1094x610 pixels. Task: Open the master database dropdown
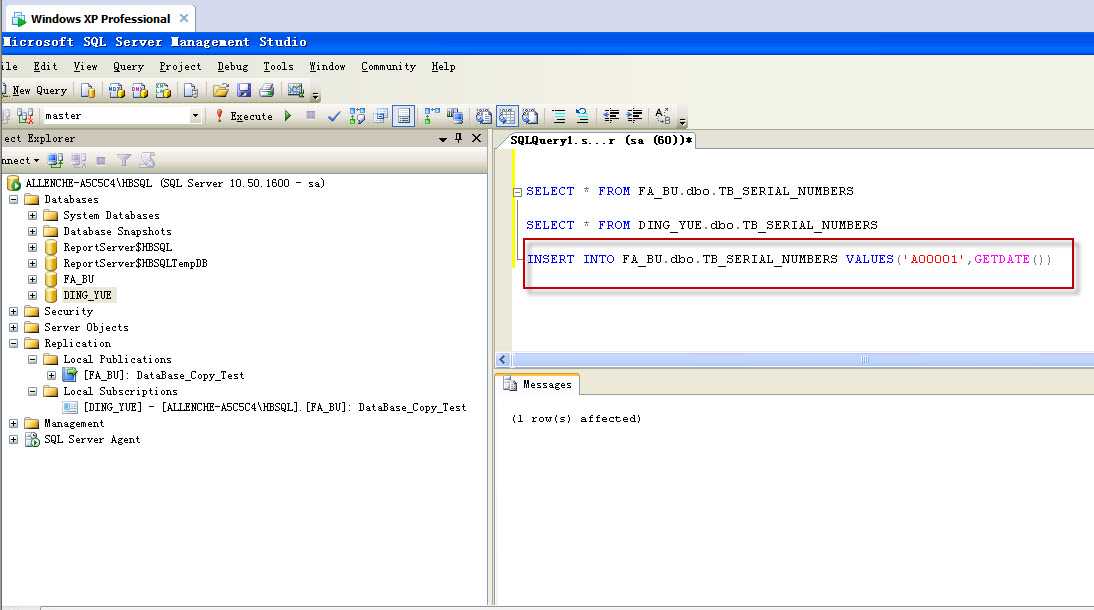[x=195, y=116]
